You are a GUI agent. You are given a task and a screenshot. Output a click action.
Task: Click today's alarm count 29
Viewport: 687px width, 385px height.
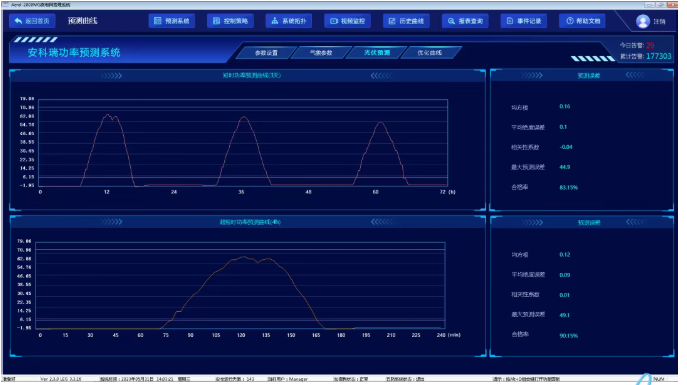click(650, 45)
